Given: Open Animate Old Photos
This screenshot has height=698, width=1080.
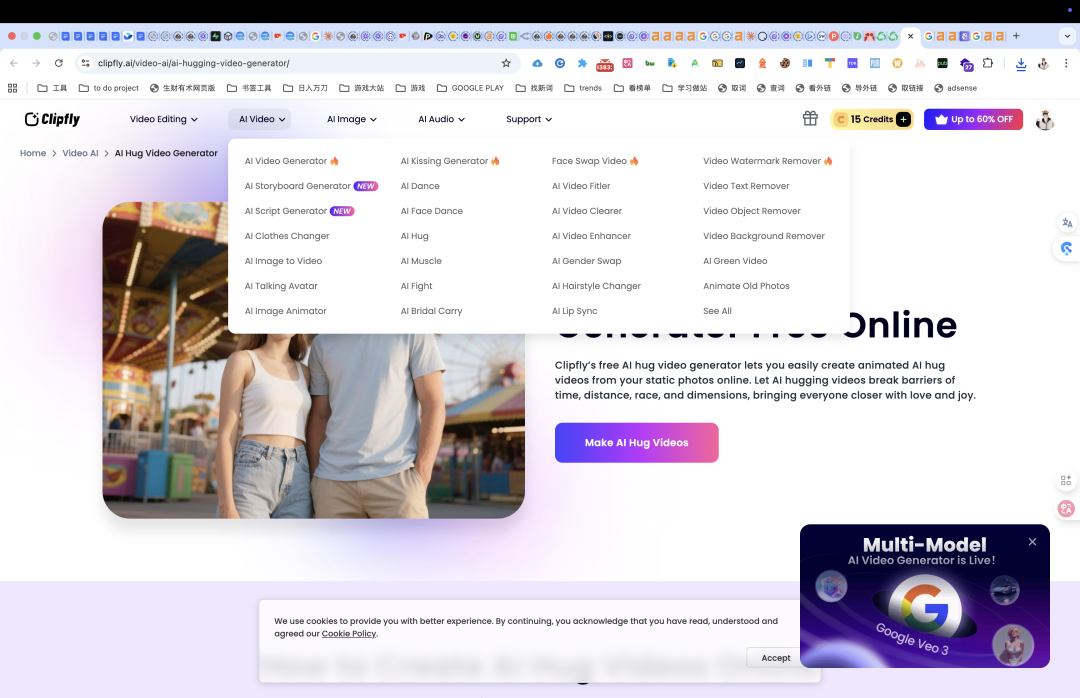Looking at the screenshot, I should pos(747,286).
